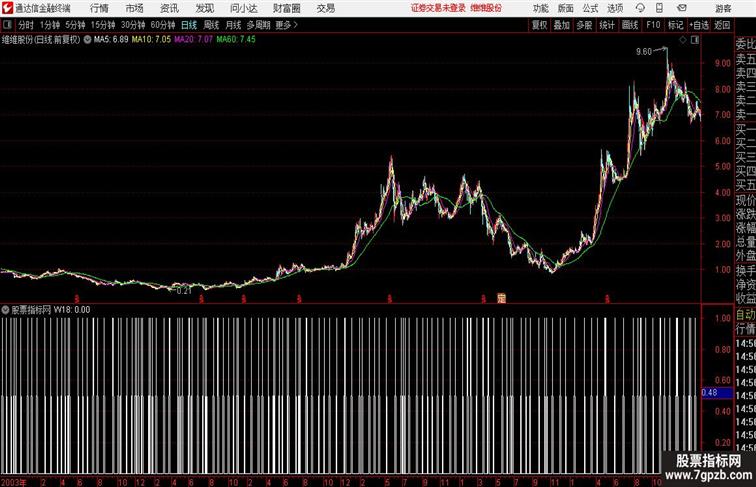Click the 多股 multi-stock button
Viewport: 756px width, 487px height.
584,25
